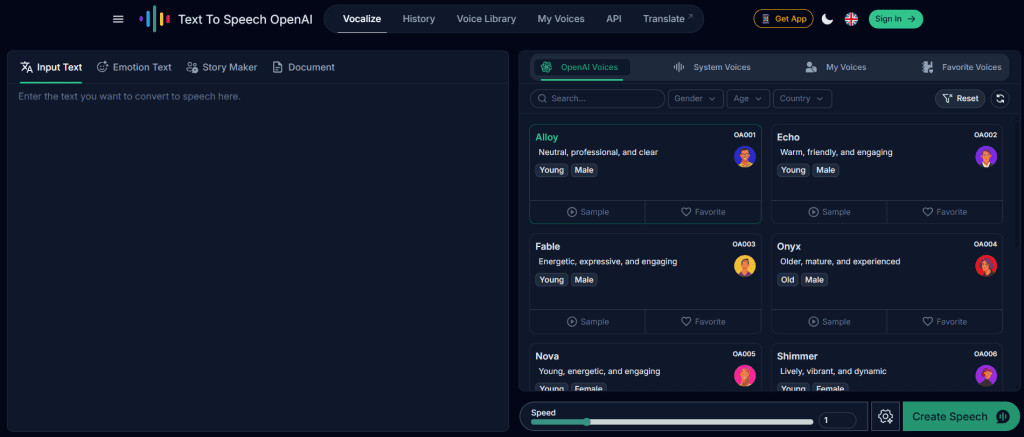Viewport: 1024px width, 437px height.
Task: Select the Story Maker tab
Action: click(x=221, y=67)
